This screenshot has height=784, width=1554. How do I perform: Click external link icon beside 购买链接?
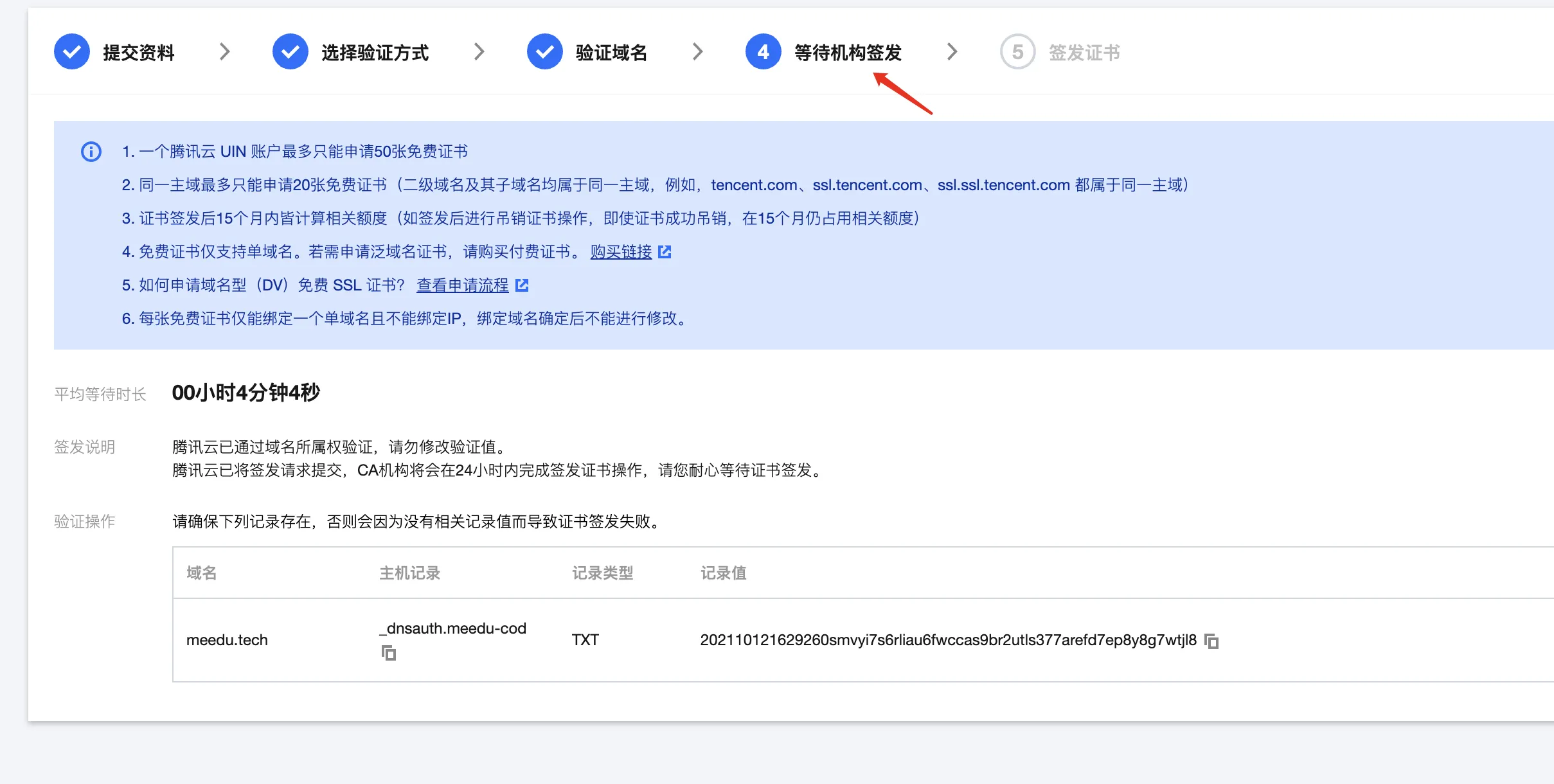point(665,252)
